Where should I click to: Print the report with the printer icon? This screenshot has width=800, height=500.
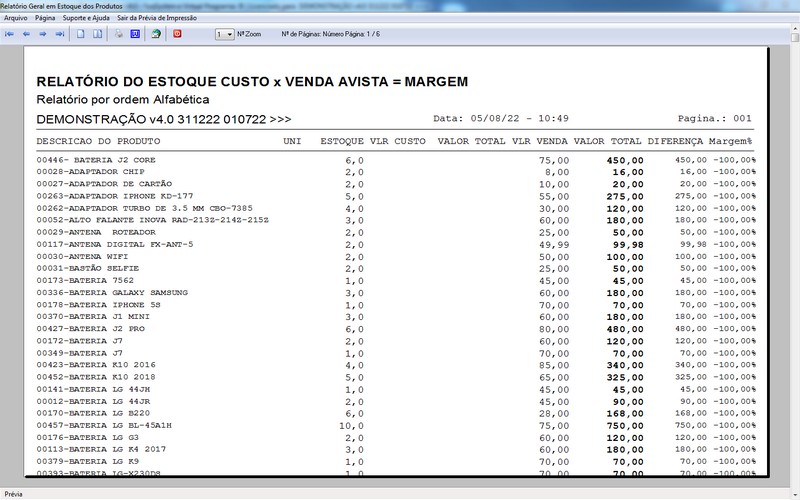[118, 34]
